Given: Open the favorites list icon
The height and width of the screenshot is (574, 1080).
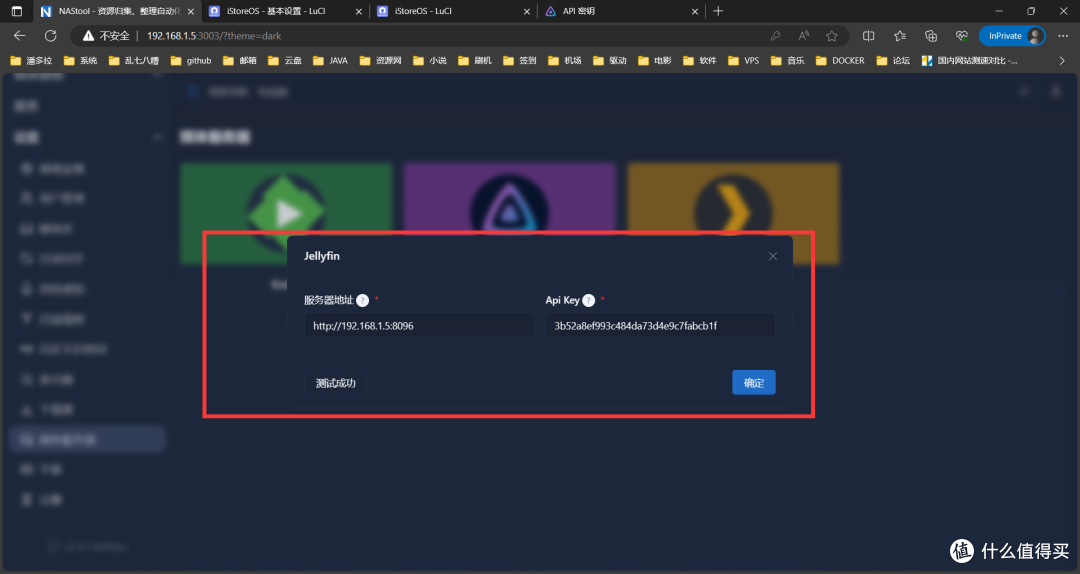Looking at the screenshot, I should 900,36.
